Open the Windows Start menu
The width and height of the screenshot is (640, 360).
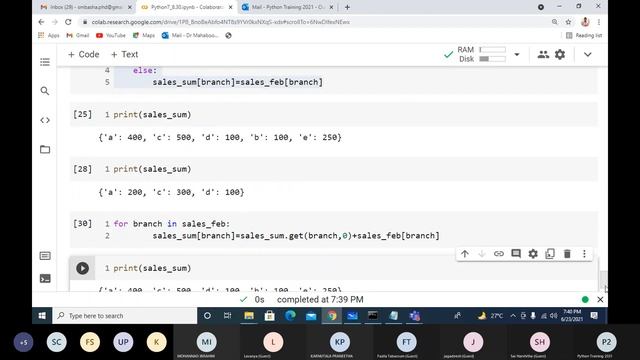[x=42, y=316]
